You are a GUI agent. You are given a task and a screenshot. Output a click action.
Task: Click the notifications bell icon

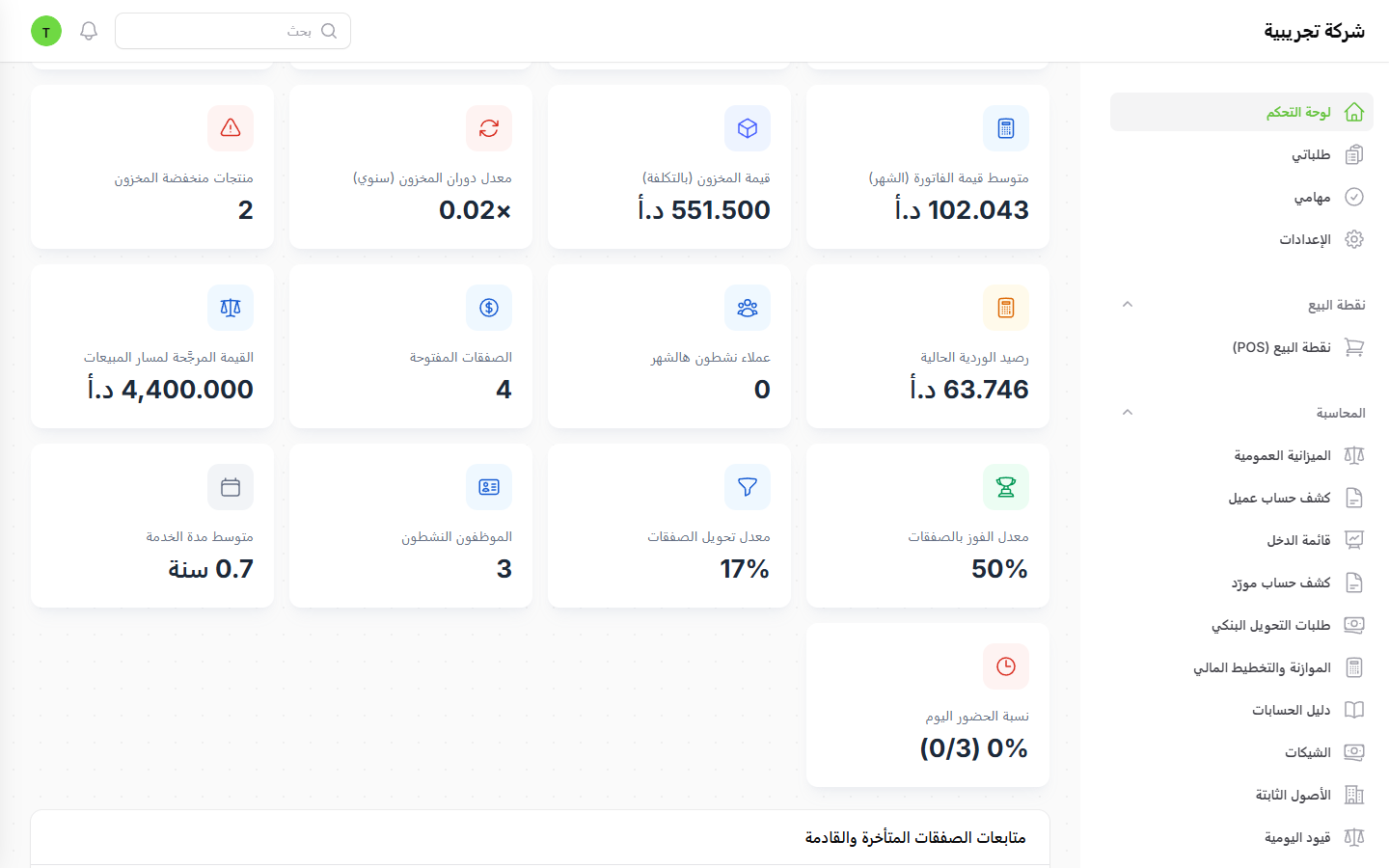coord(89,31)
